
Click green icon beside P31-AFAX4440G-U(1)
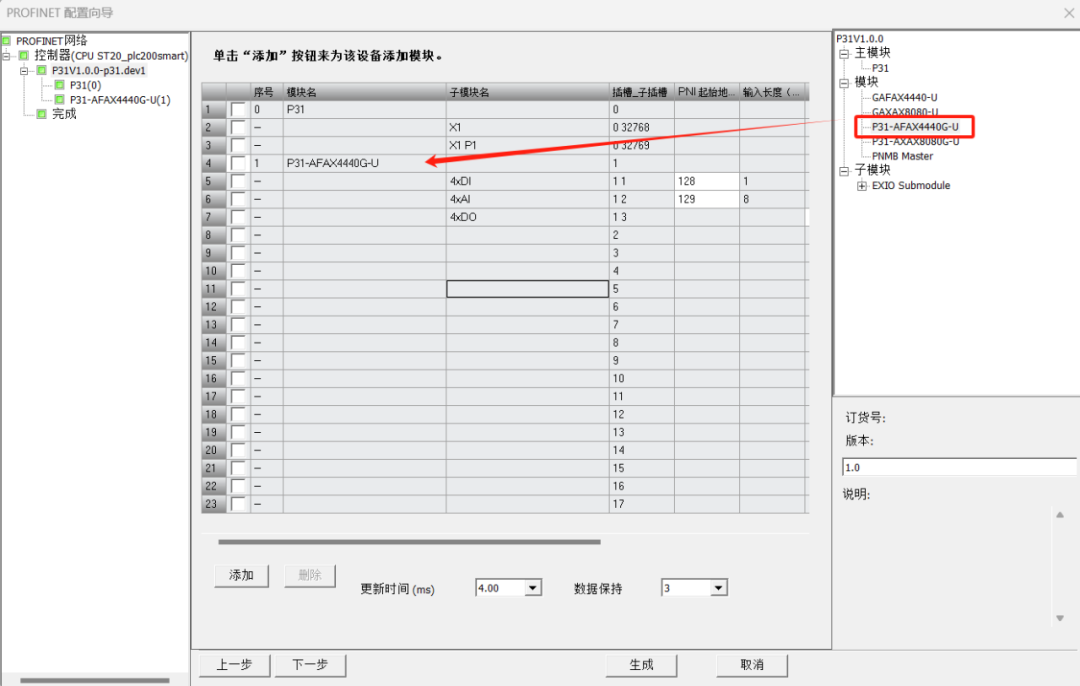60,100
